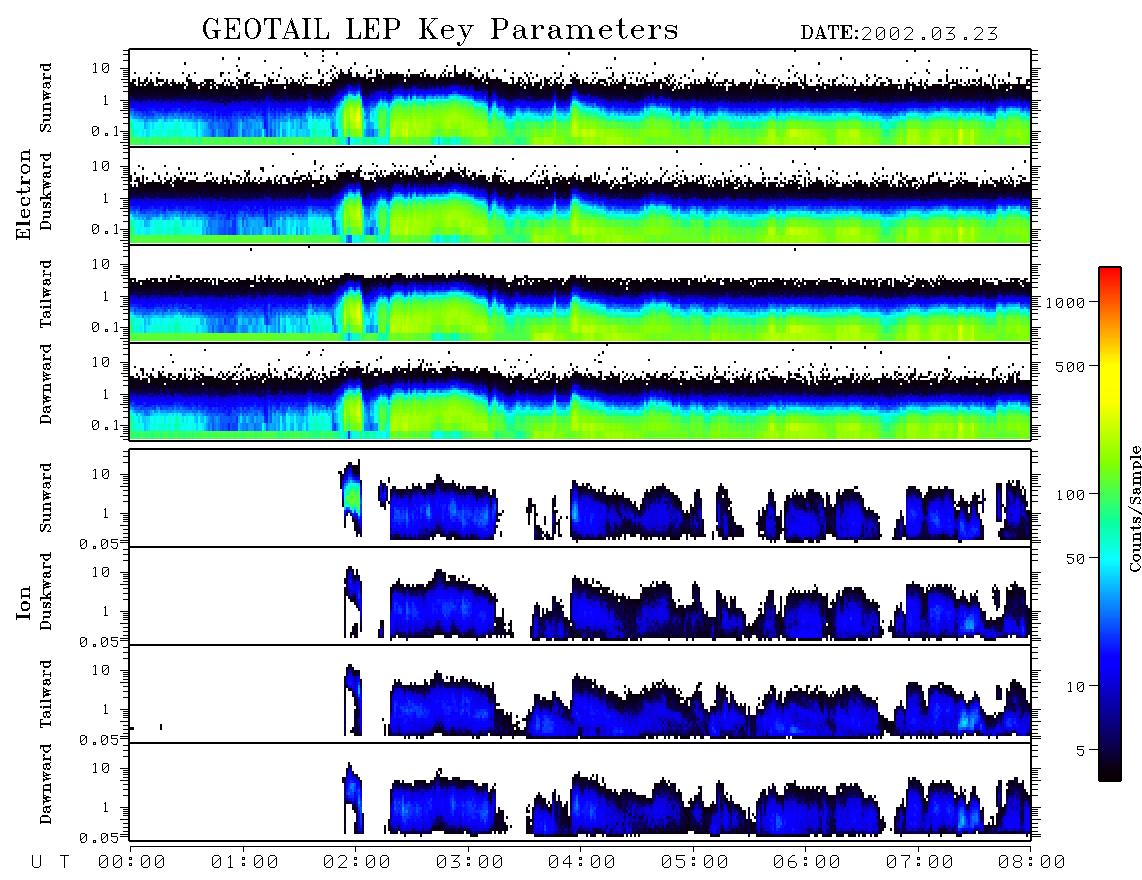Click the '5' color scale value
The width and height of the screenshot is (1142, 880).
(x=1081, y=751)
